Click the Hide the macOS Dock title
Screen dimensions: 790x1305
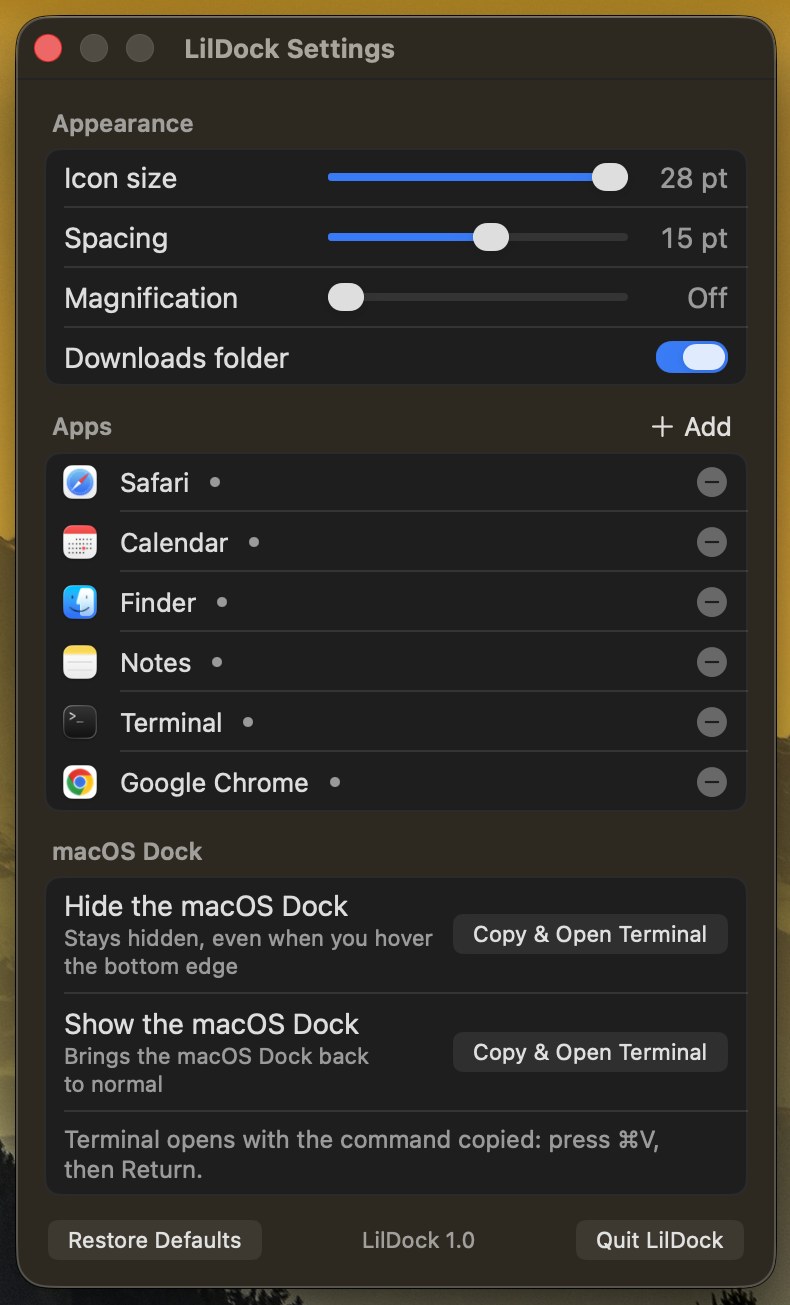click(206, 906)
